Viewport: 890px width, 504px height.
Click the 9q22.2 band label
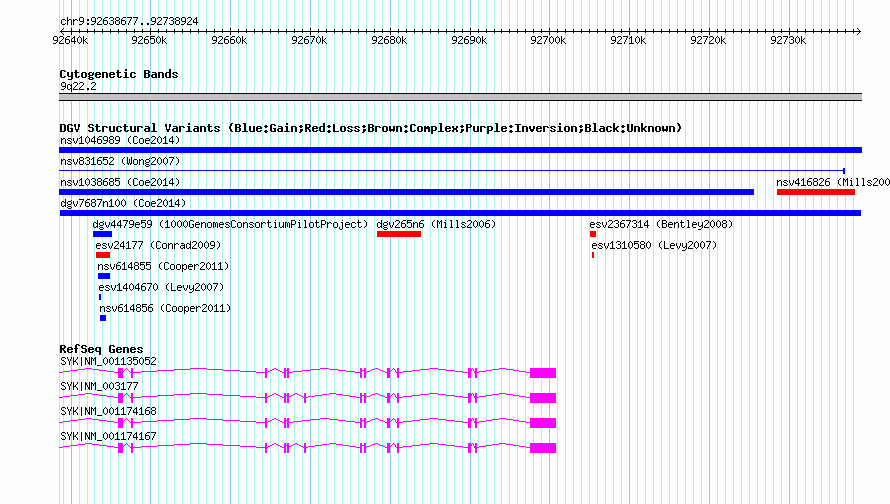pos(78,86)
